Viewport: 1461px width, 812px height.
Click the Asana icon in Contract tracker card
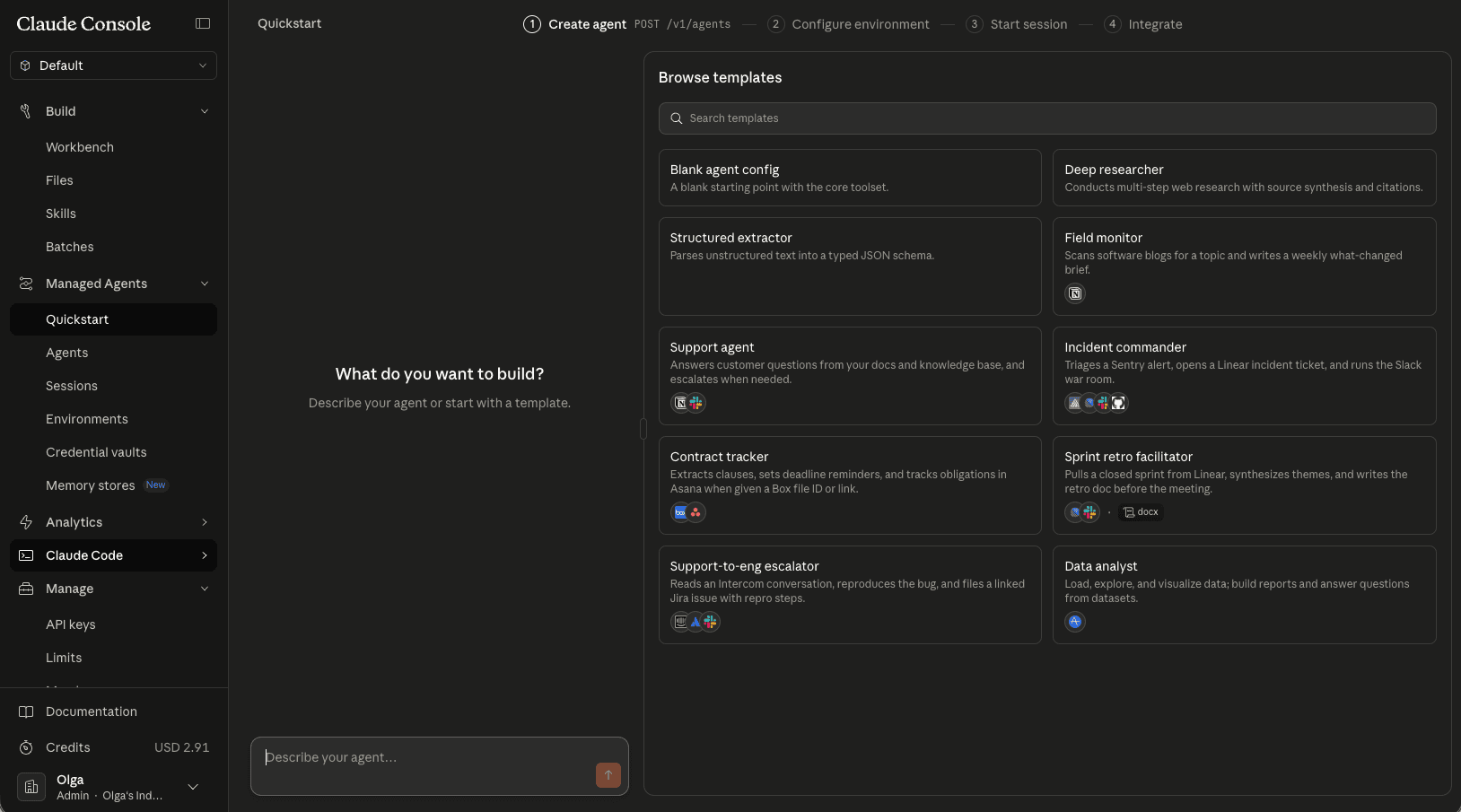pyautogui.click(x=696, y=512)
